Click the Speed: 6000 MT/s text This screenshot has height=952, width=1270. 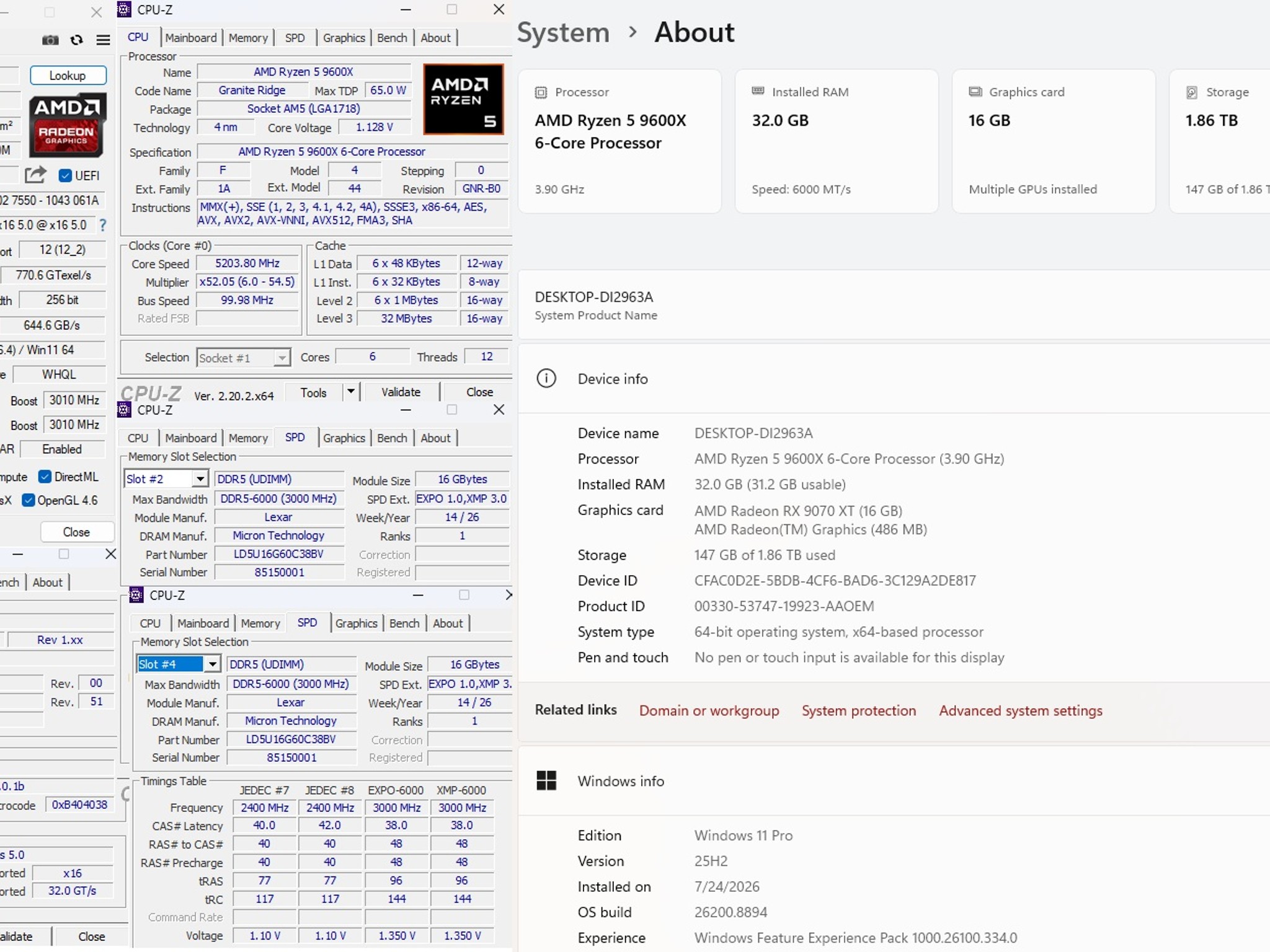click(801, 190)
